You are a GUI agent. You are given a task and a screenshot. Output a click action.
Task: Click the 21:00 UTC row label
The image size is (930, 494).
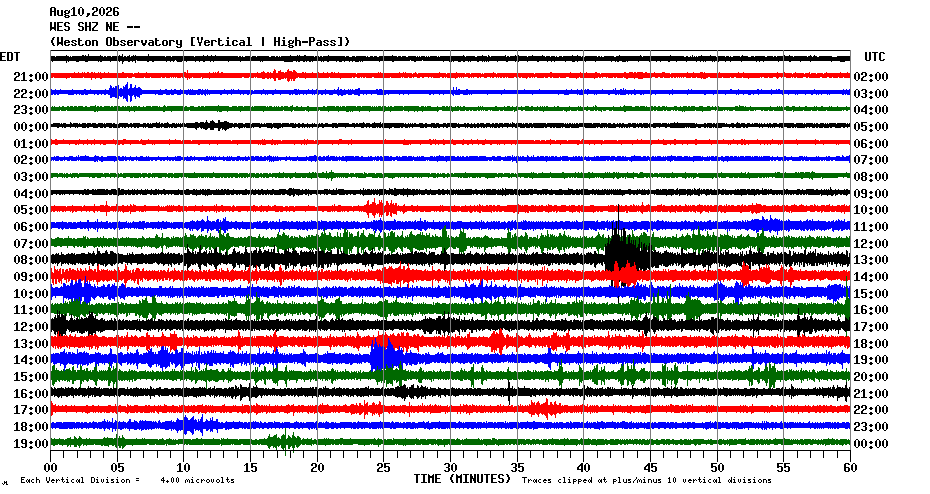coord(871,394)
